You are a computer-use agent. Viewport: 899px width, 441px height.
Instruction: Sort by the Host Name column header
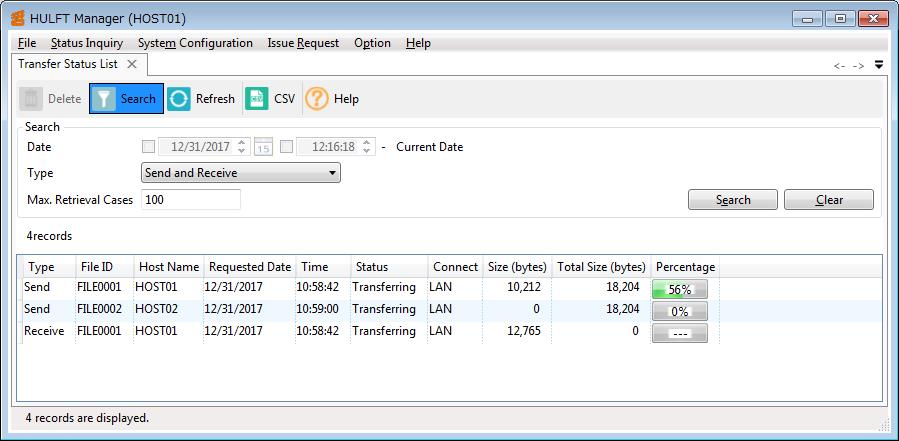pyautogui.click(x=169, y=267)
